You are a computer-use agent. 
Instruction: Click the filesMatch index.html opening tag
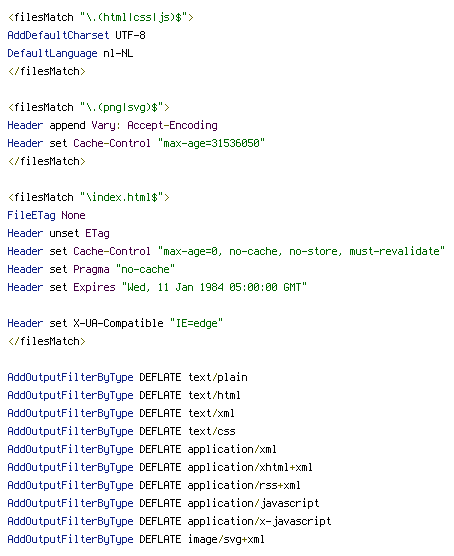tap(89, 197)
